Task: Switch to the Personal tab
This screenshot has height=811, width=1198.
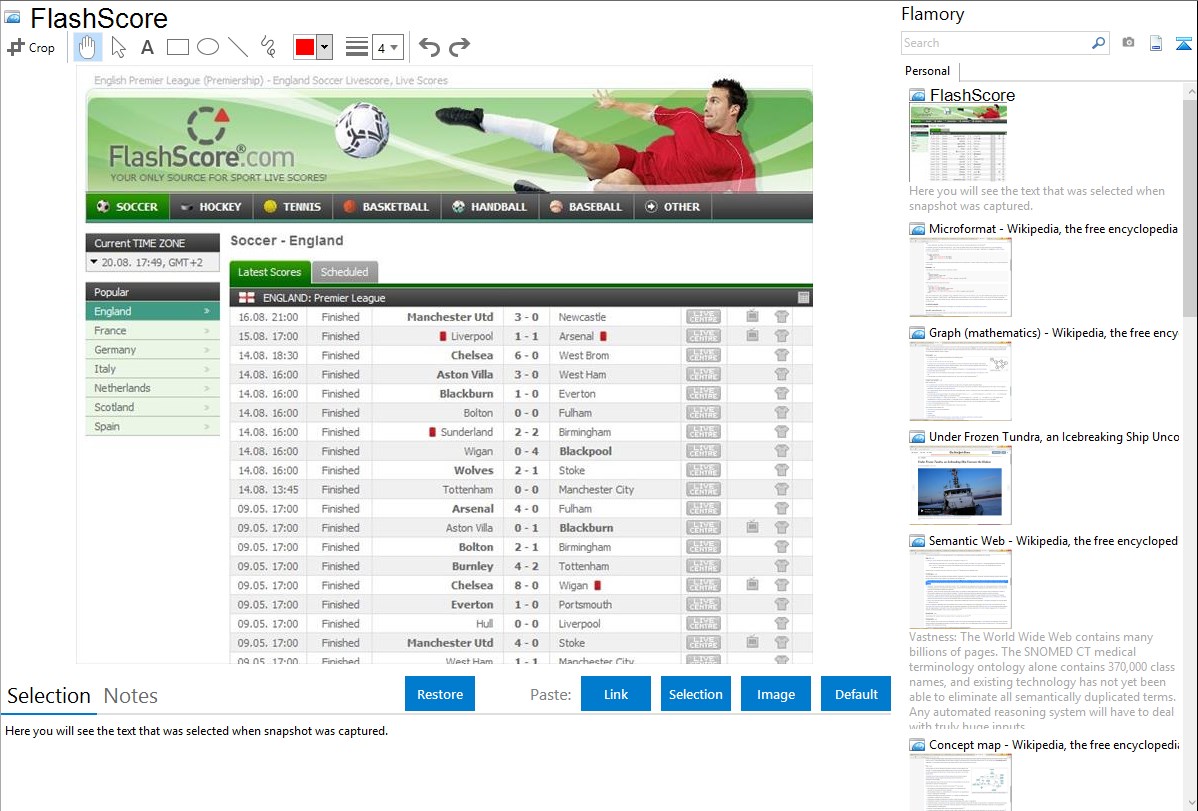Action: 928,71
